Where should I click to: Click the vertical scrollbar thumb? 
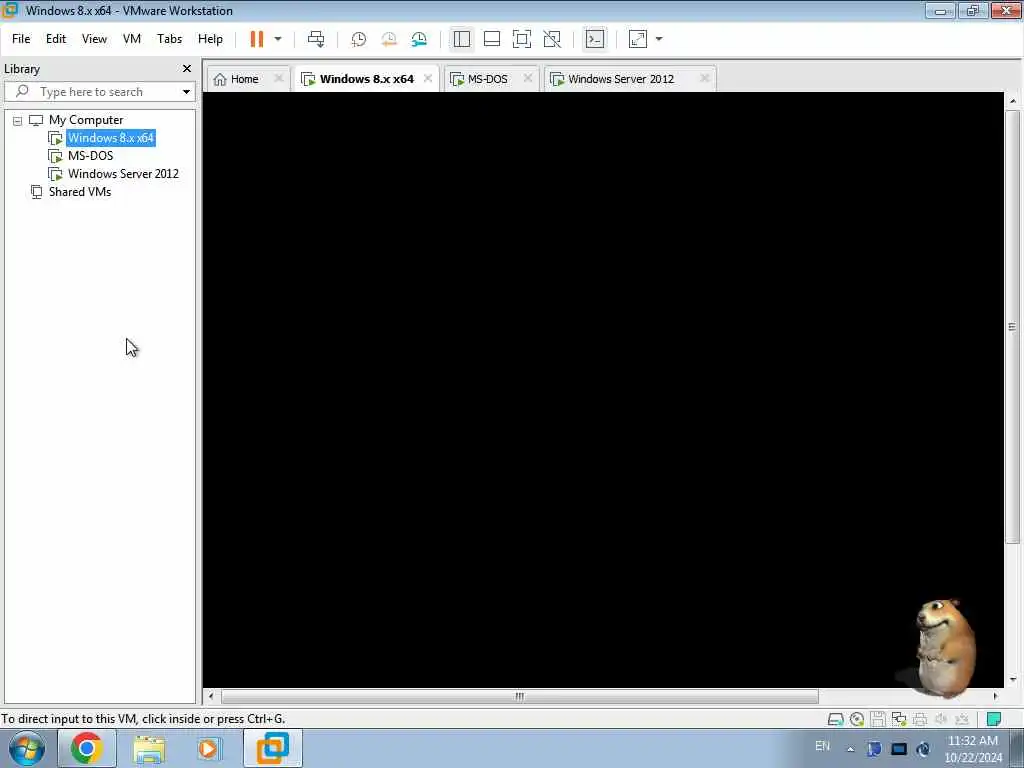coord(1012,327)
